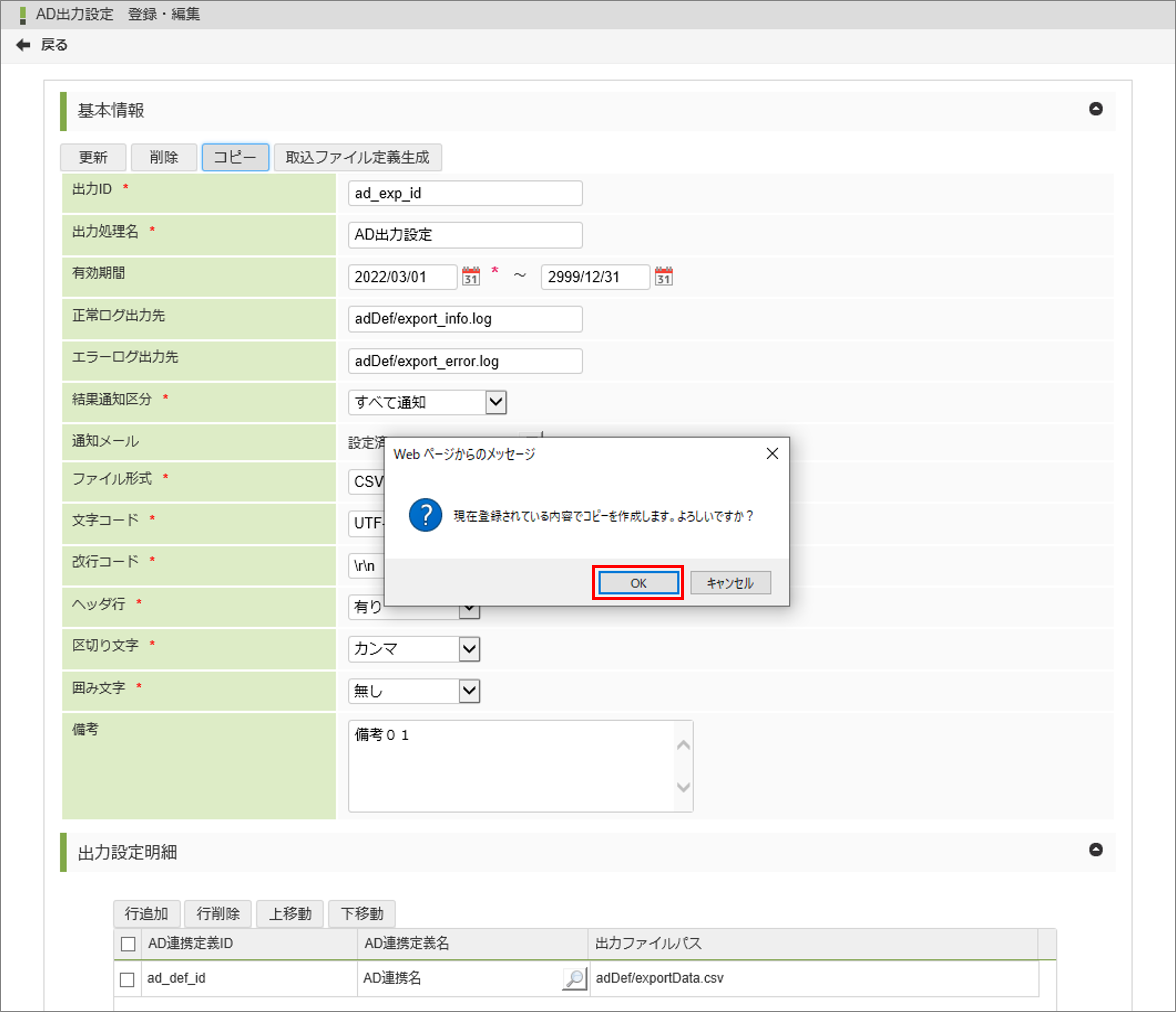Check the ad_def_id row checkbox

pyautogui.click(x=127, y=979)
